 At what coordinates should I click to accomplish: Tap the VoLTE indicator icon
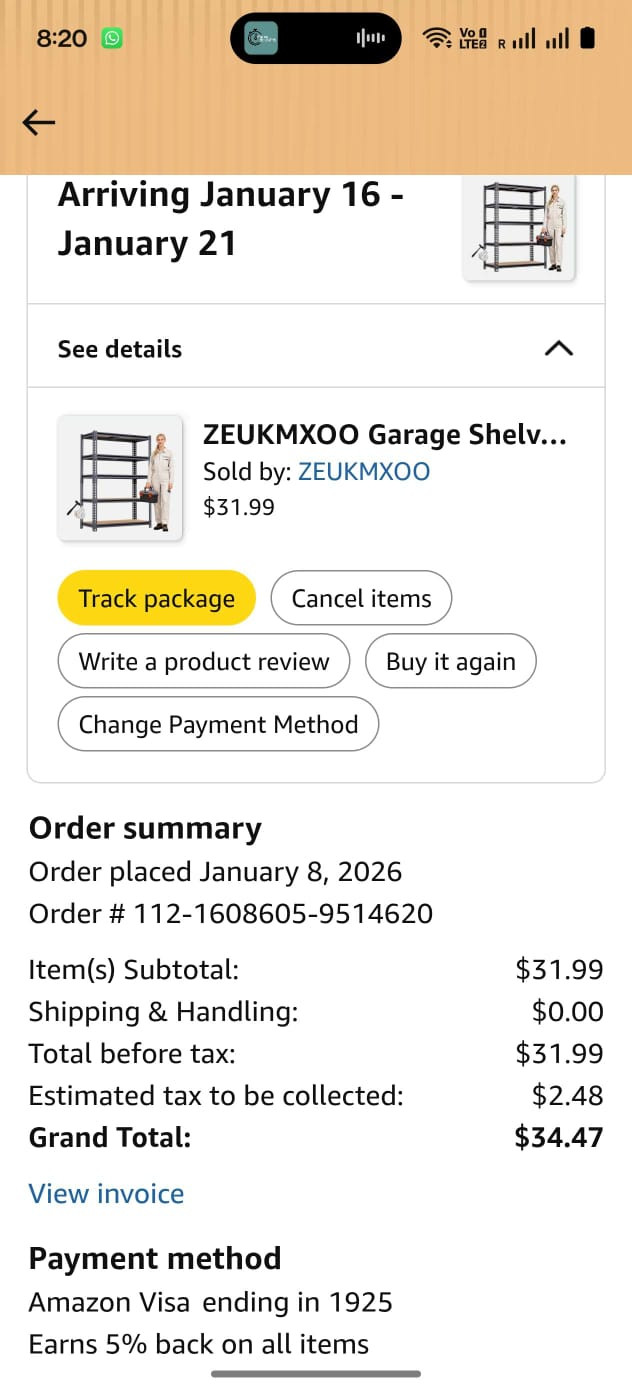click(470, 39)
